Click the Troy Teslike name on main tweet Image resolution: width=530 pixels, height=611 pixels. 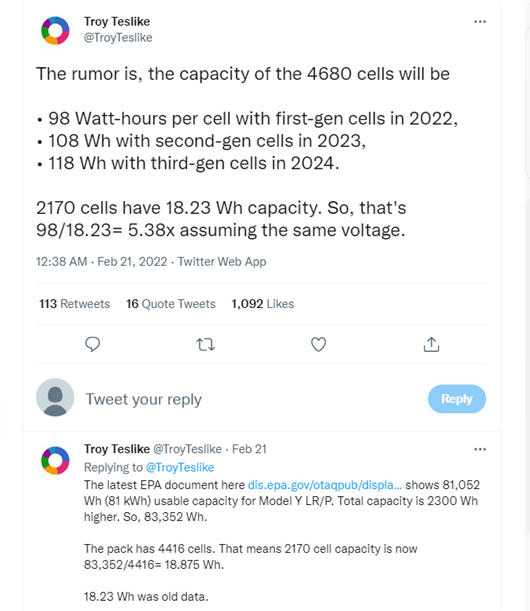pos(117,21)
